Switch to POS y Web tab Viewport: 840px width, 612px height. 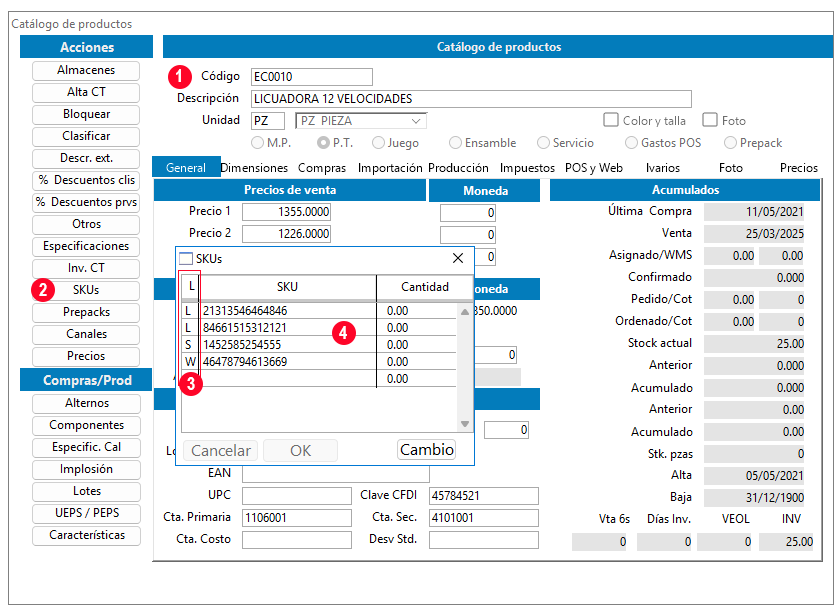click(x=594, y=168)
